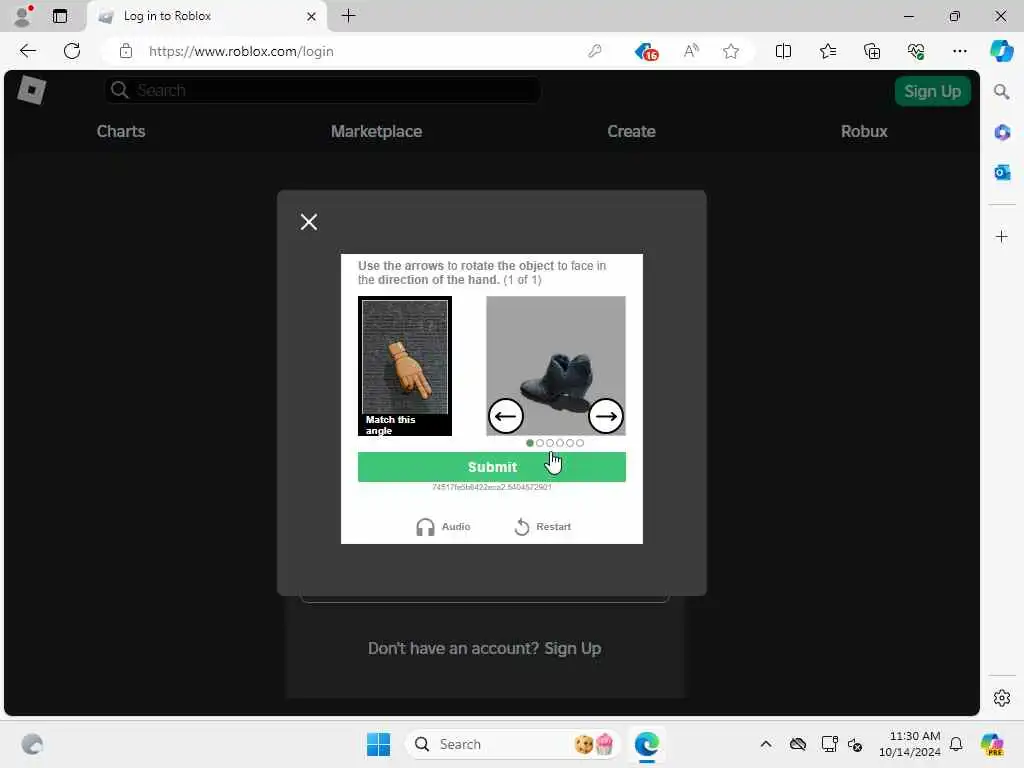This screenshot has height=768, width=1024.
Task: Select the fourth rotation position dot
Action: pos(560,443)
